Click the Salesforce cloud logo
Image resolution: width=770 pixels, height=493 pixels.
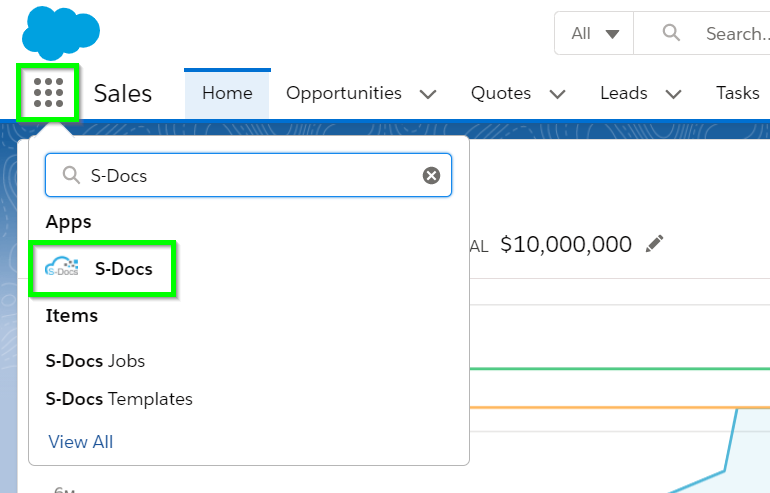coord(61,33)
